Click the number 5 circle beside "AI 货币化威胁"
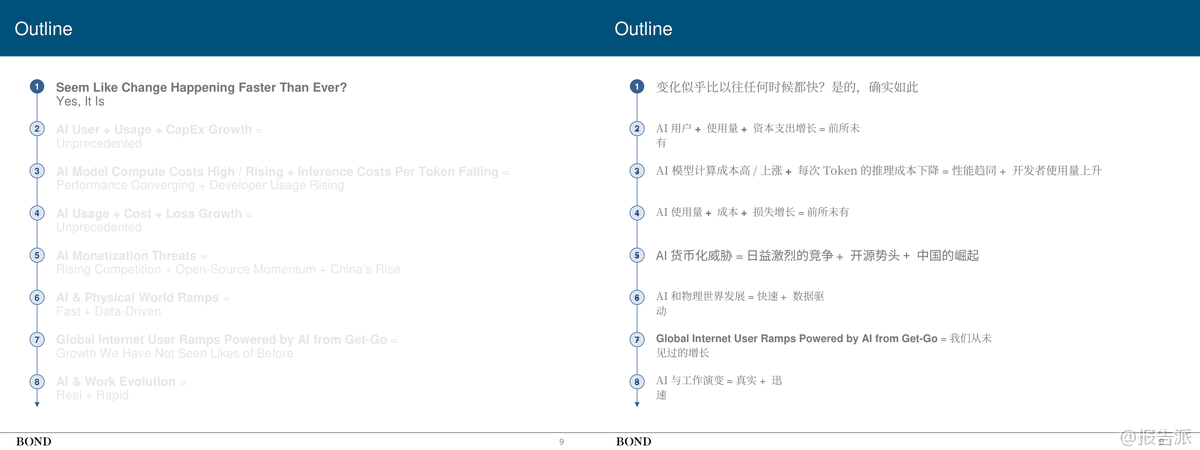1200x450 pixels. (x=637, y=255)
